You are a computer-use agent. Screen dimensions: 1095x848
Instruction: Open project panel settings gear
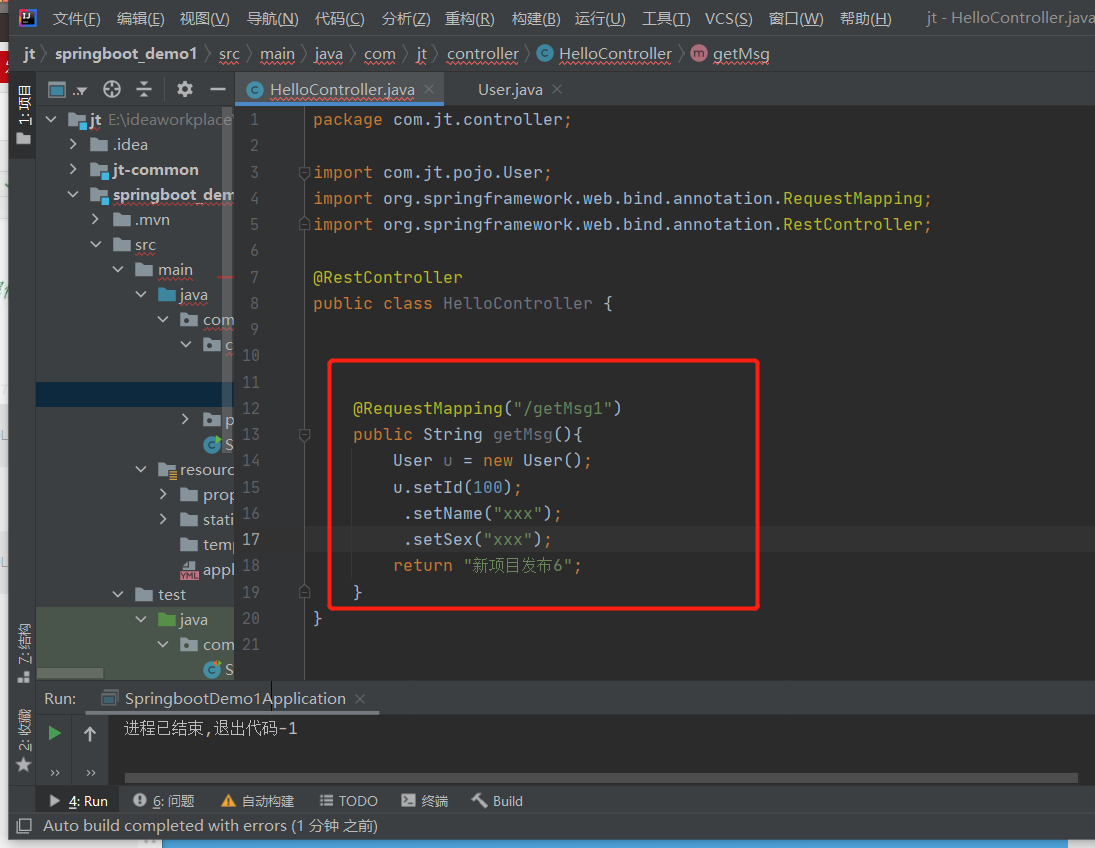point(184,89)
